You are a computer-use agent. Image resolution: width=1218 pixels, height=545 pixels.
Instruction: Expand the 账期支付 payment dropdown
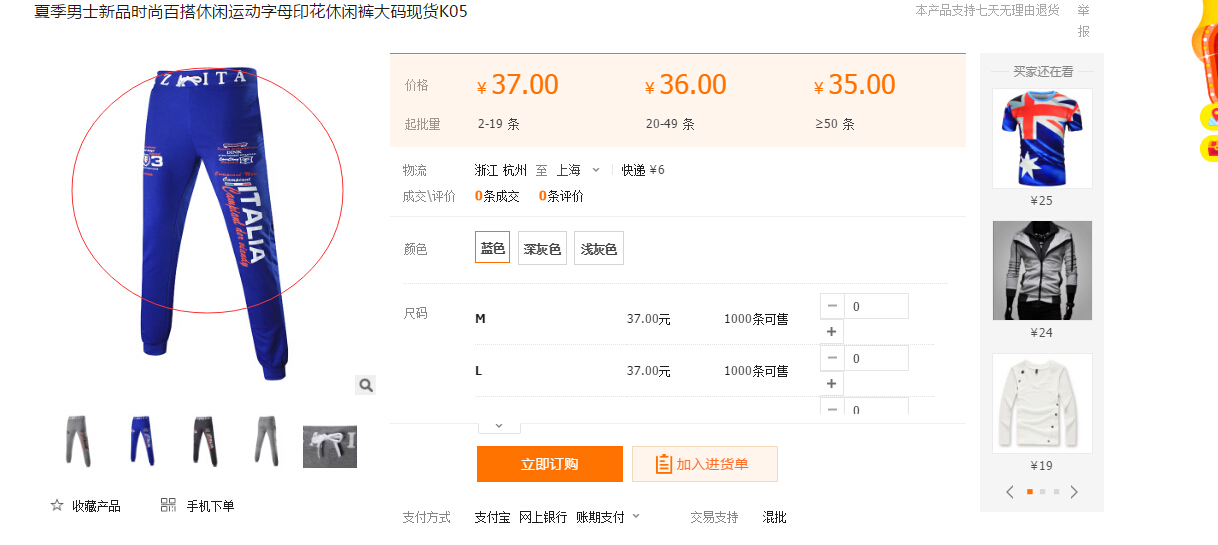coord(636,517)
